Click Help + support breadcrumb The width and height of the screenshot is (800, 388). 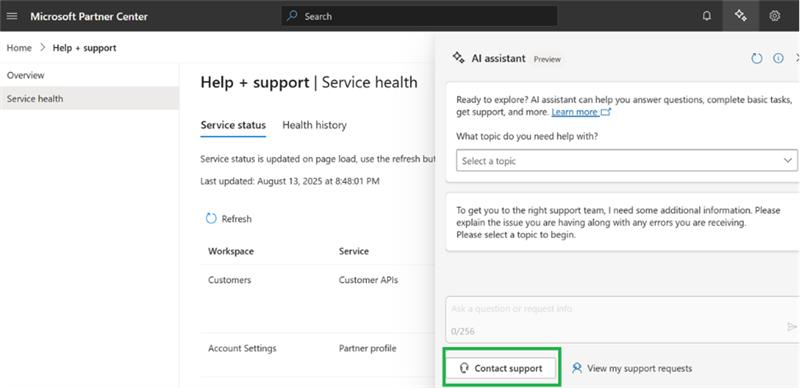84,47
